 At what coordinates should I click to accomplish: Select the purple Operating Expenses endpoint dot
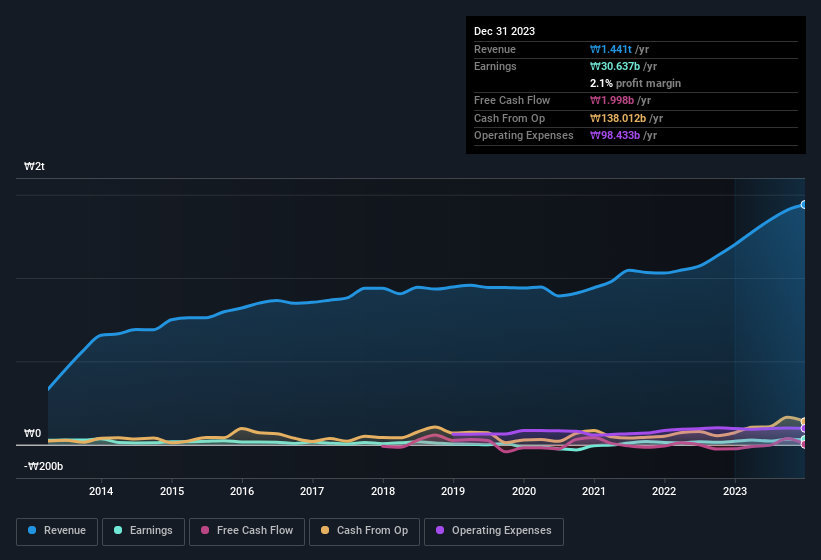click(x=804, y=429)
